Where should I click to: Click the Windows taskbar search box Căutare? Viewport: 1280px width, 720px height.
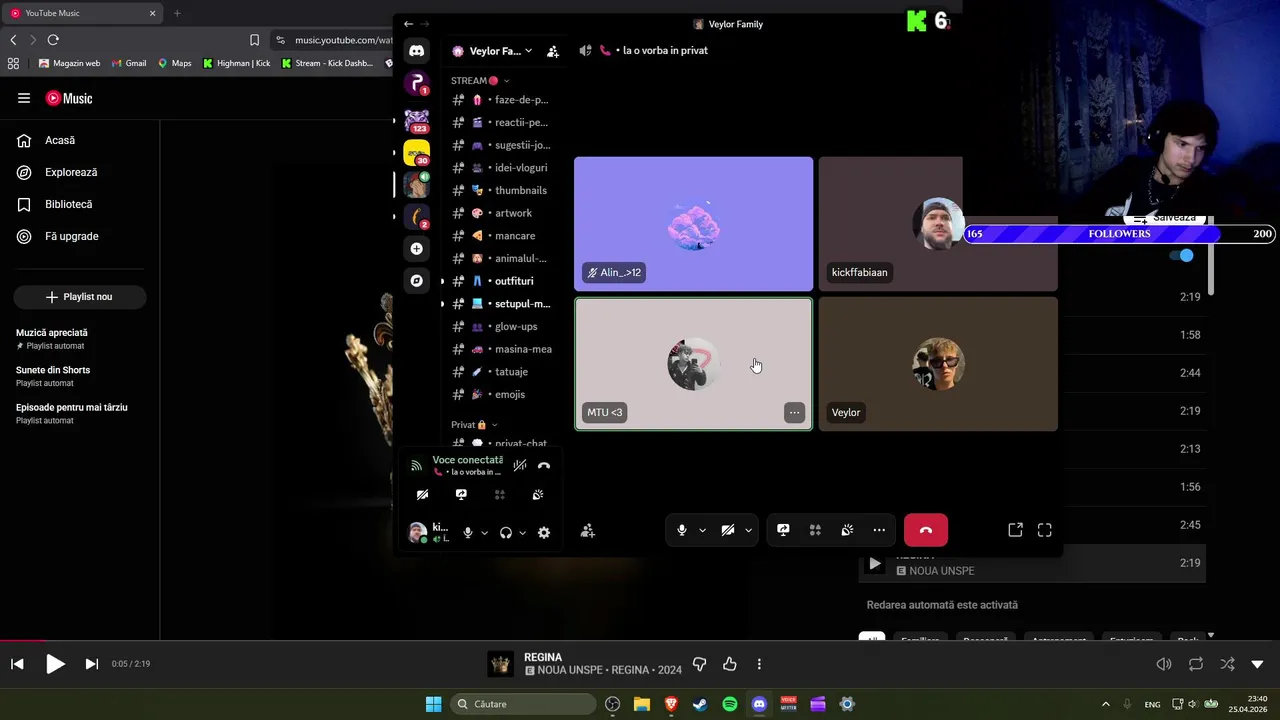[523, 704]
